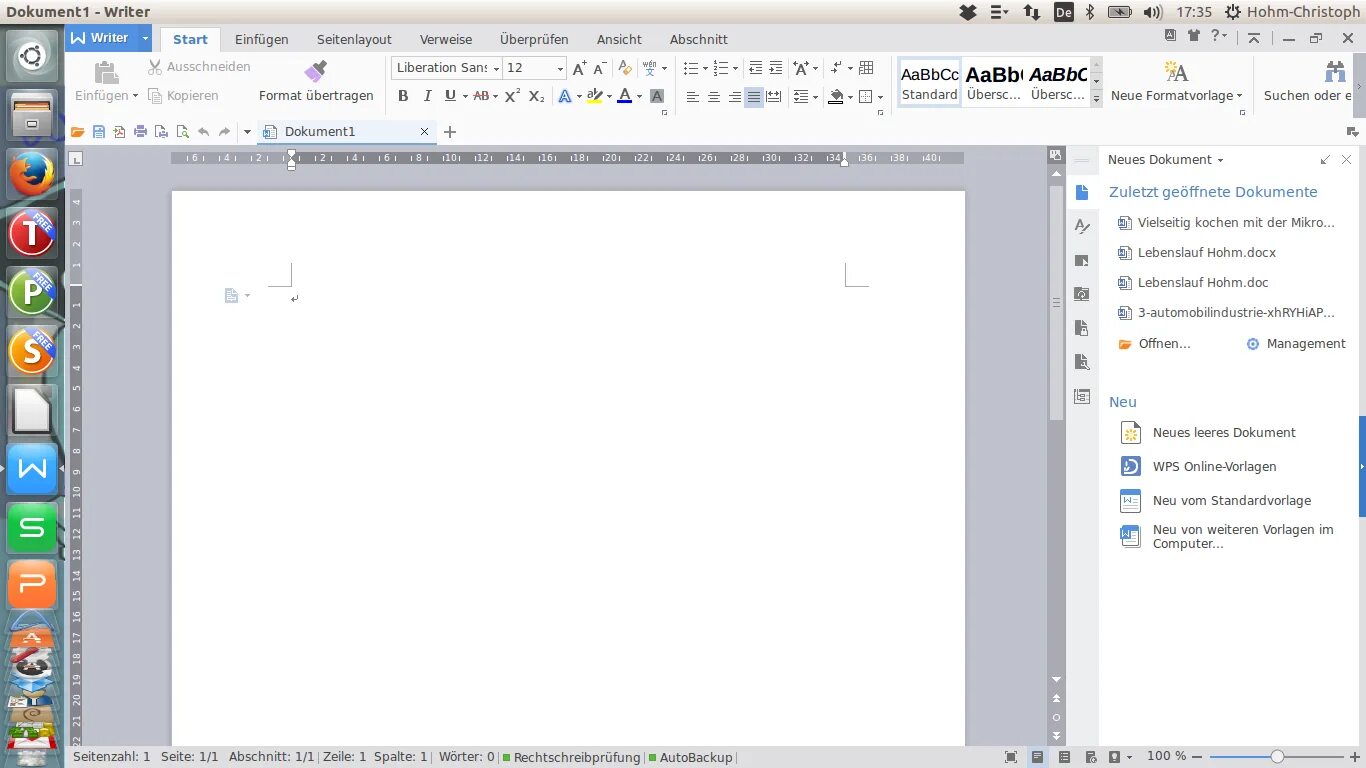Viewport: 1366px width, 768px height.
Task: Clear formatting with eraser icon
Action: pyautogui.click(x=625, y=68)
